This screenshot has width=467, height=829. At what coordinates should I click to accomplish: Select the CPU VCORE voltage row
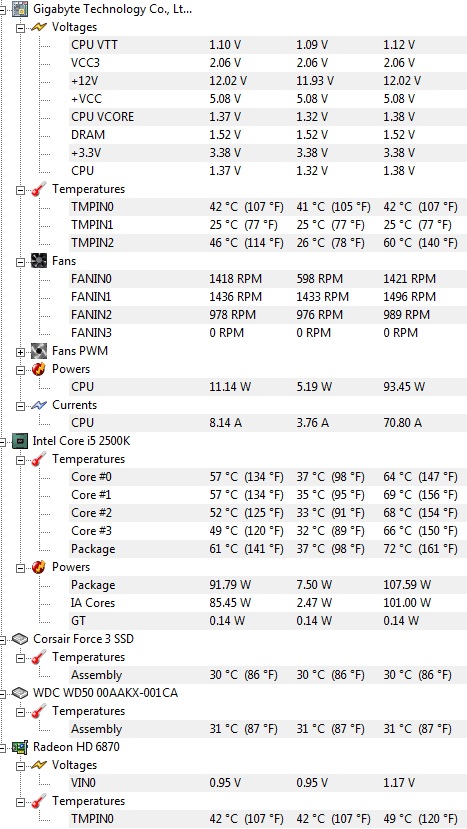[x=268, y=117]
